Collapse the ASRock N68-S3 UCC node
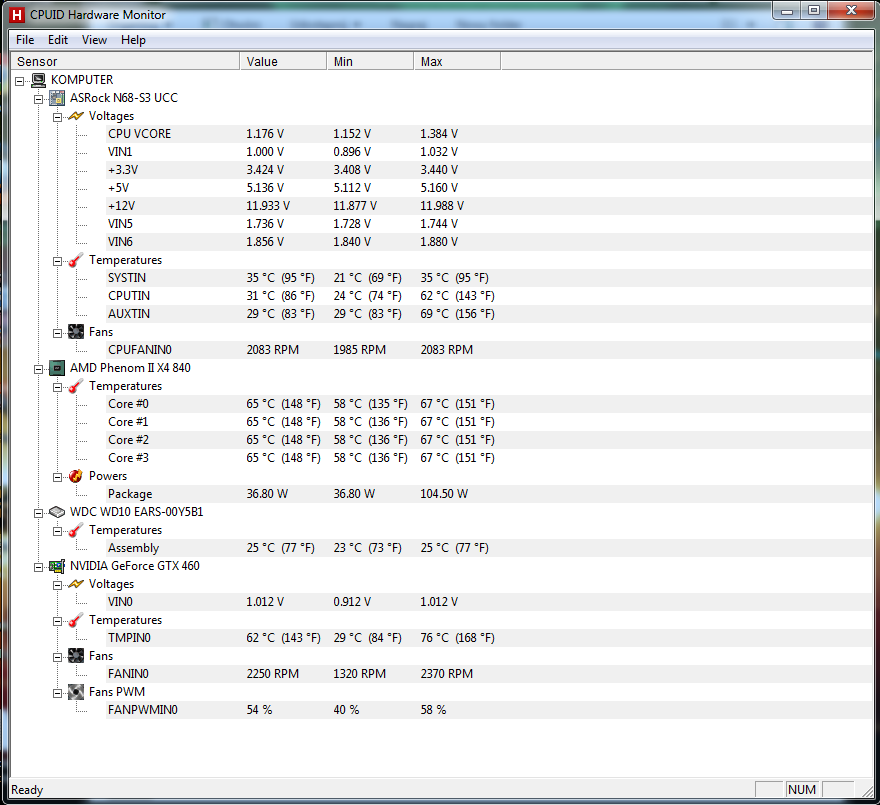 click(39, 99)
